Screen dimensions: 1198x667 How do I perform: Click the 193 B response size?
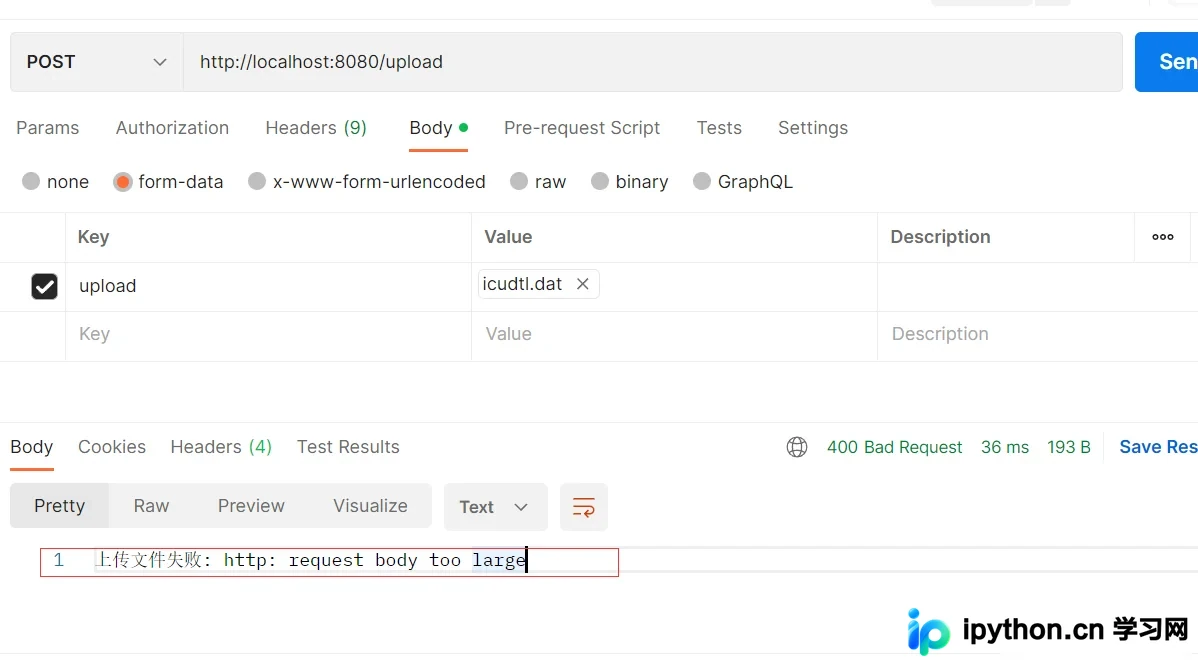(1069, 447)
